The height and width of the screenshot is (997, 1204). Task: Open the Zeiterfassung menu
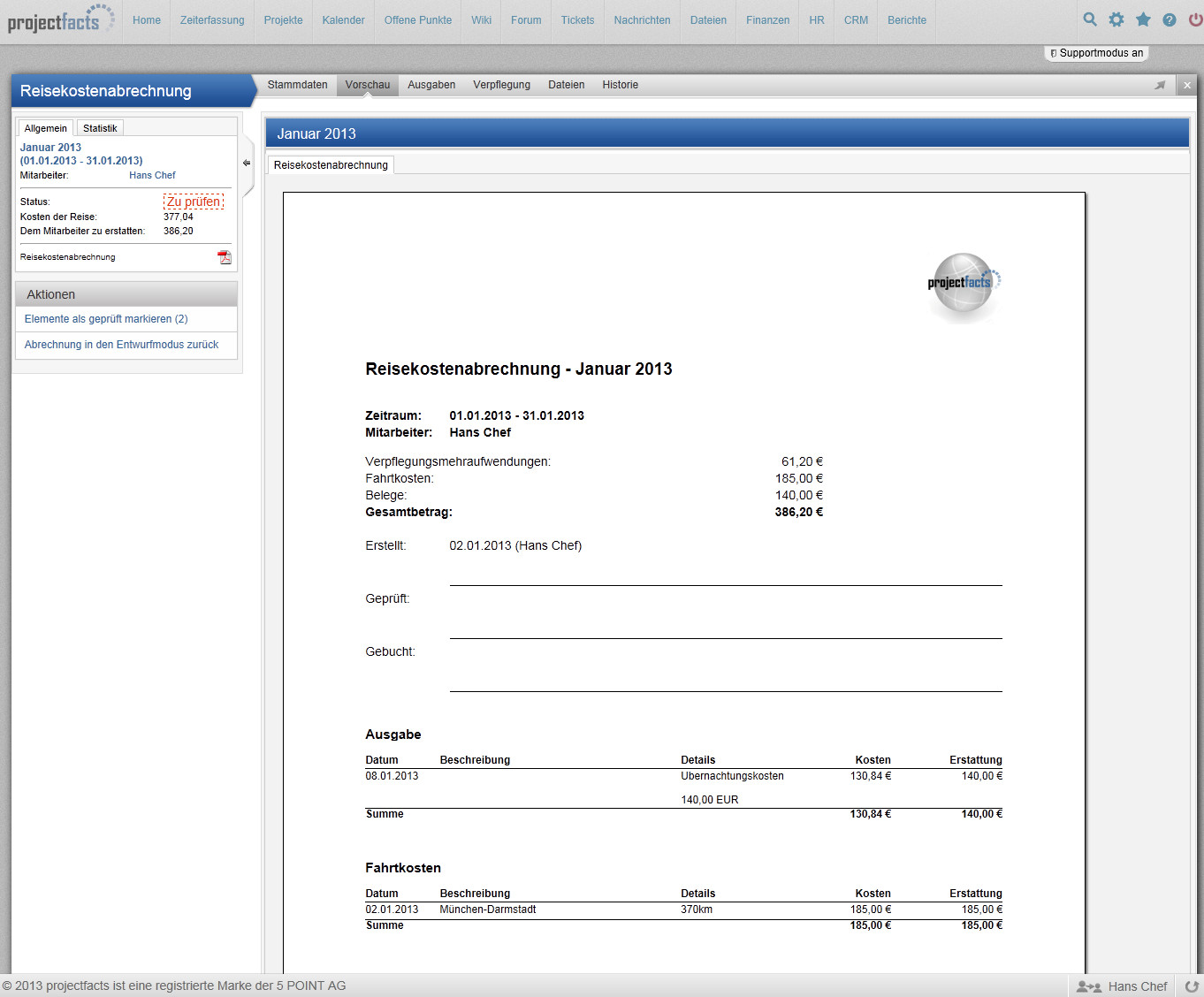(x=212, y=20)
